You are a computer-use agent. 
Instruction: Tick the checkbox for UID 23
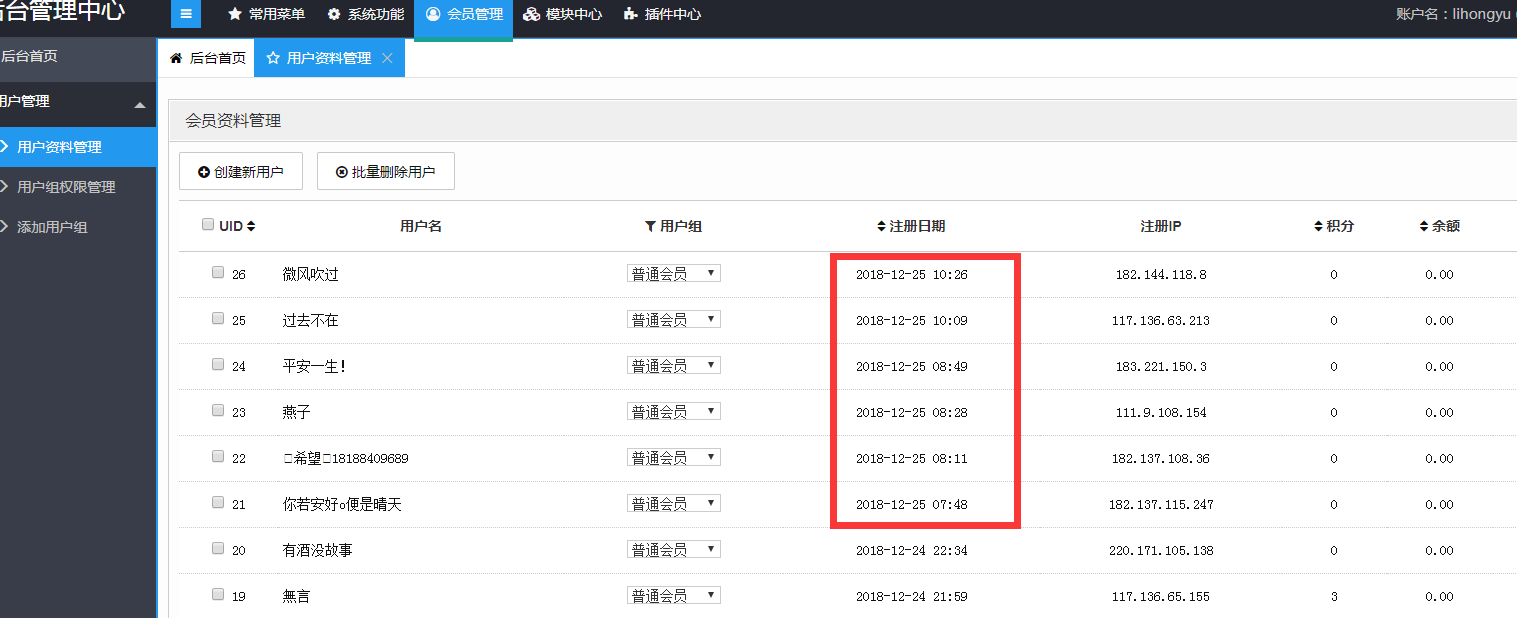[x=218, y=410]
